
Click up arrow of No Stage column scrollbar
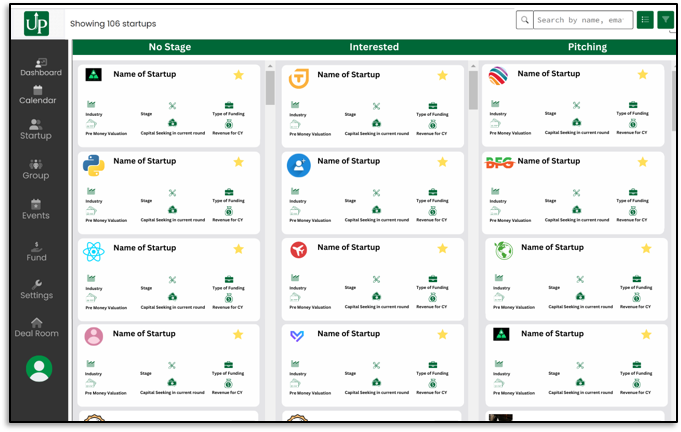tap(270, 66)
